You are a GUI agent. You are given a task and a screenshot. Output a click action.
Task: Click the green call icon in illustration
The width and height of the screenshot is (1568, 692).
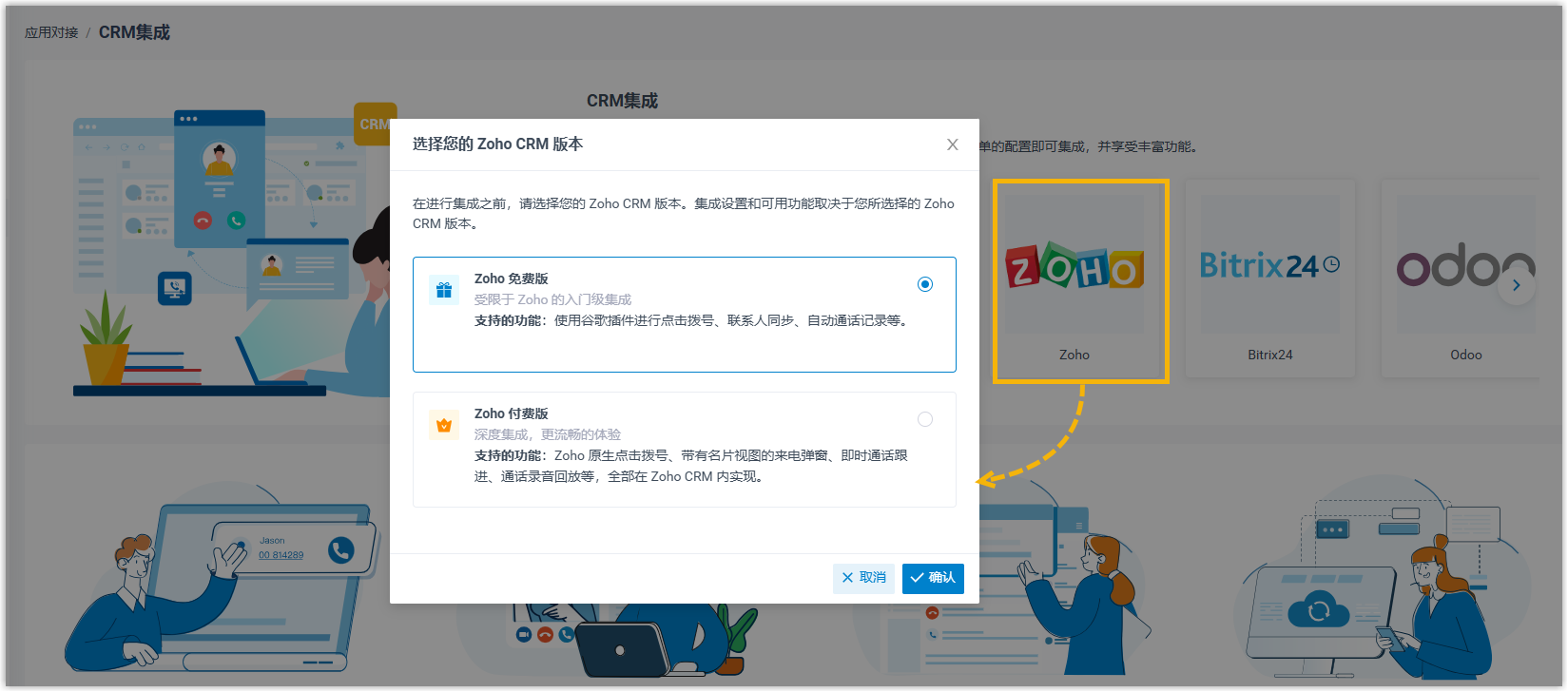(x=236, y=221)
